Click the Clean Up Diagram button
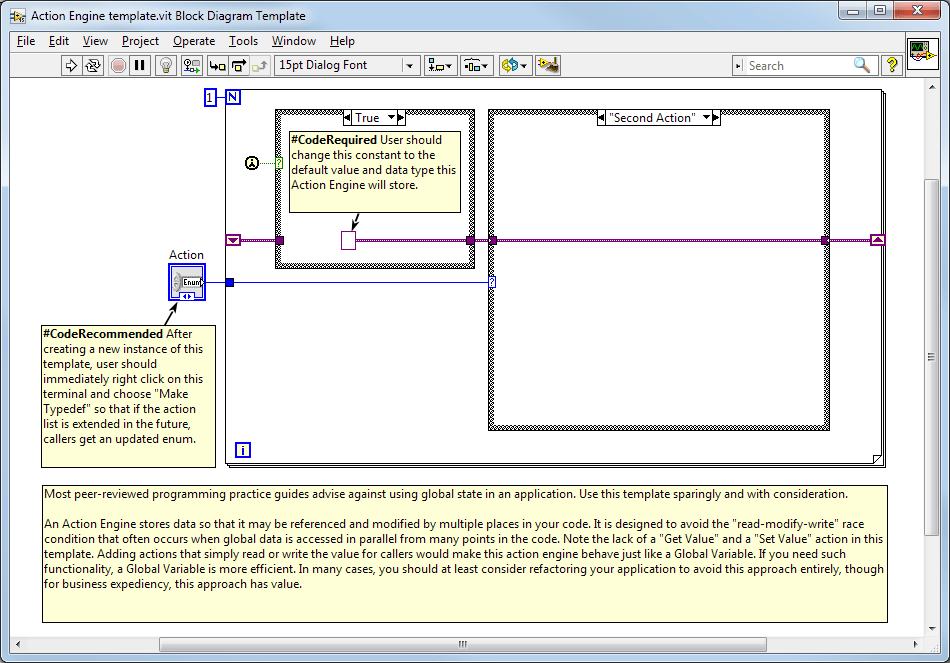Screen dimensions: 950x663 point(548,65)
